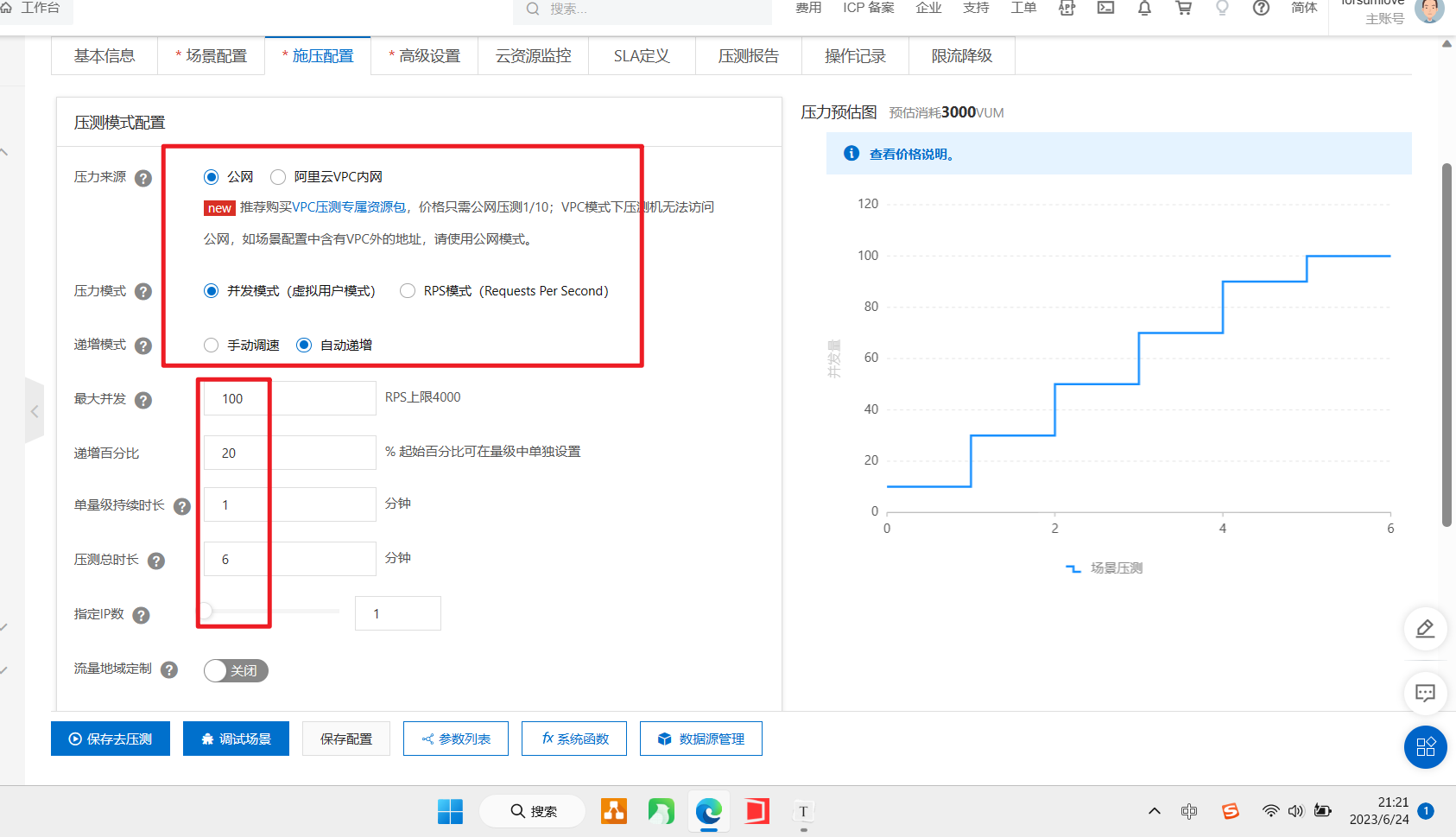Open the 简体 language selector
Viewport: 1456px width, 837px height.
(x=1304, y=9)
